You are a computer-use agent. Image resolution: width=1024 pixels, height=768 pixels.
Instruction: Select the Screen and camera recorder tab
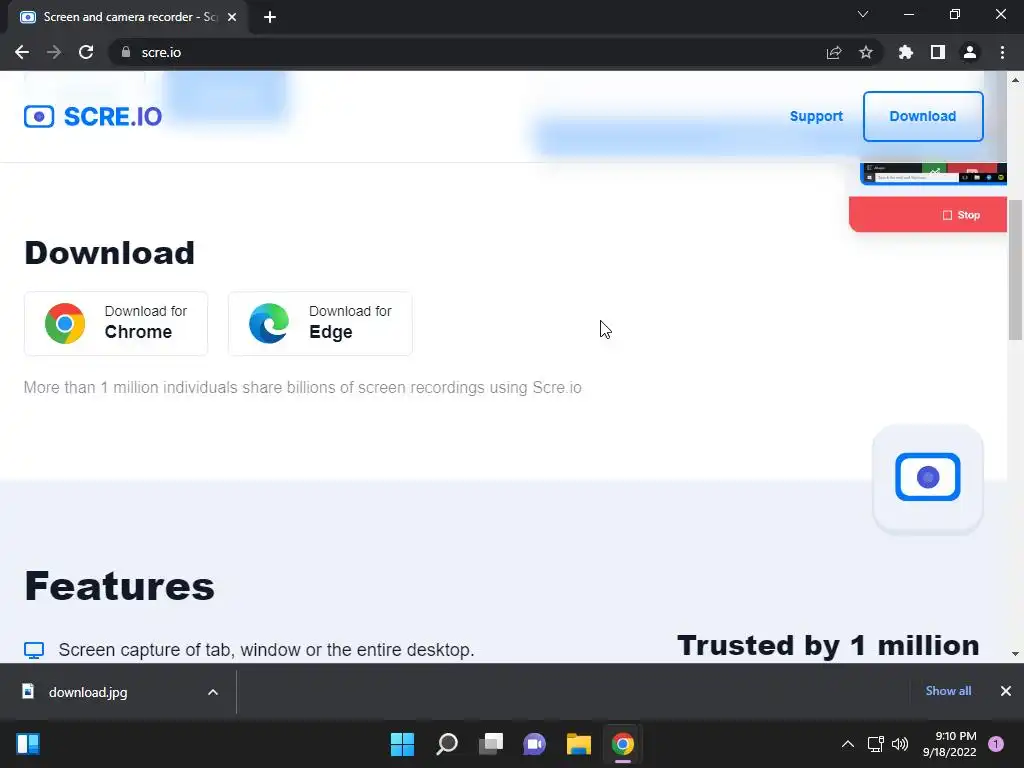coord(127,17)
